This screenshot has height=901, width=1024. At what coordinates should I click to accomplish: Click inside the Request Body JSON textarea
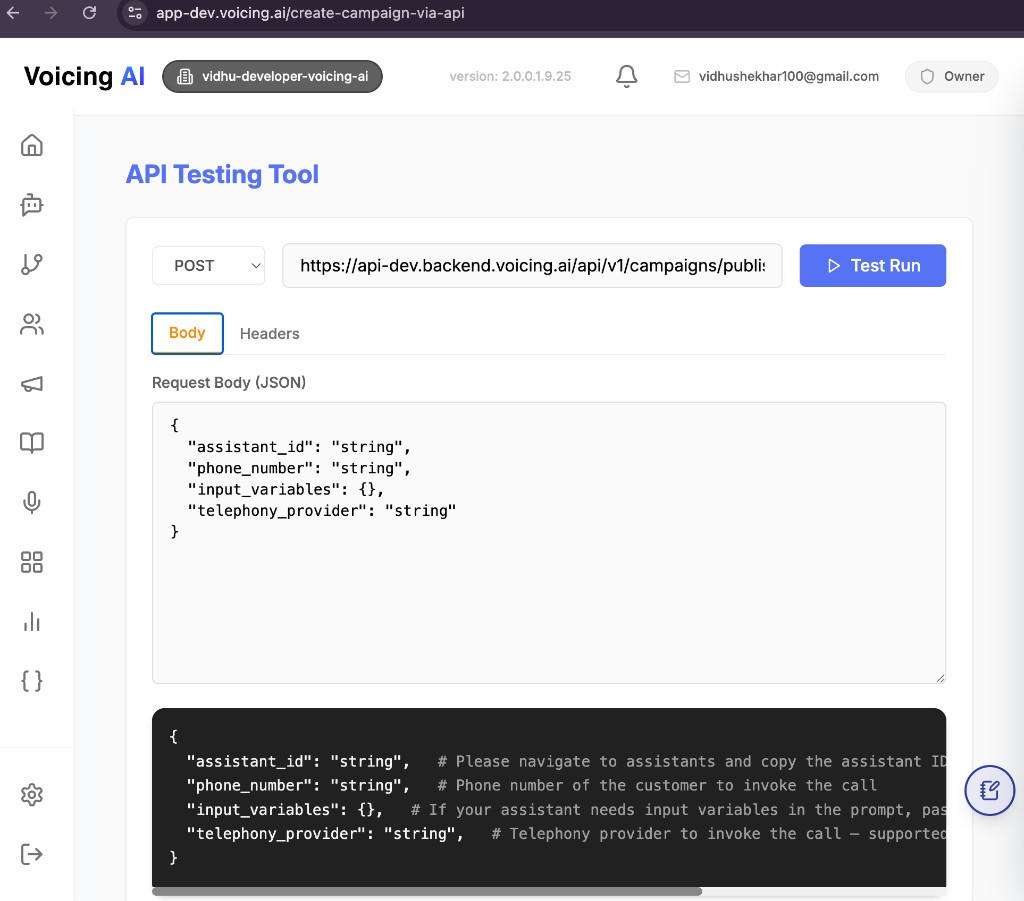click(x=549, y=543)
